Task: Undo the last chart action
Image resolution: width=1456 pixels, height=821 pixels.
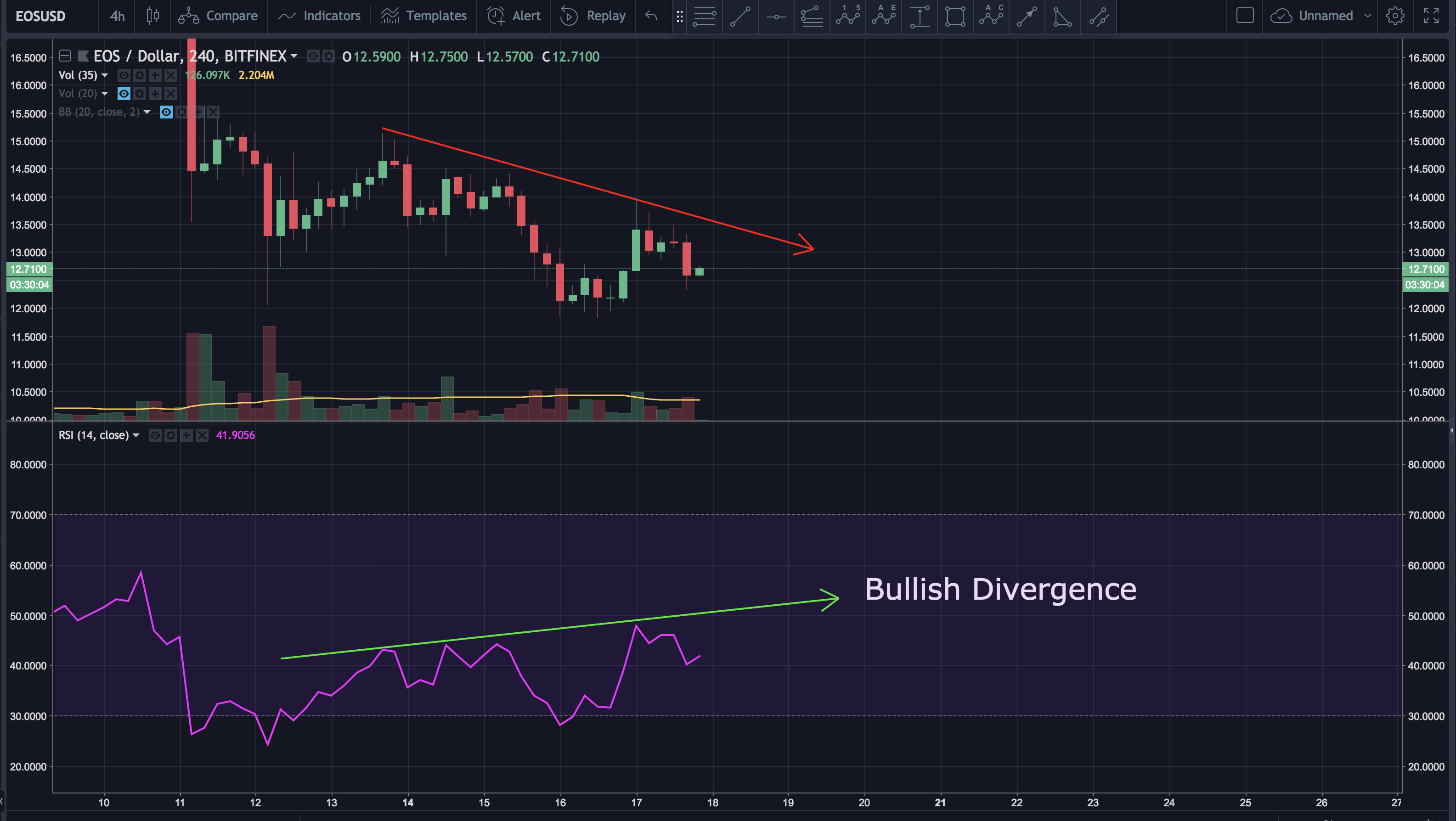Action: [x=651, y=16]
